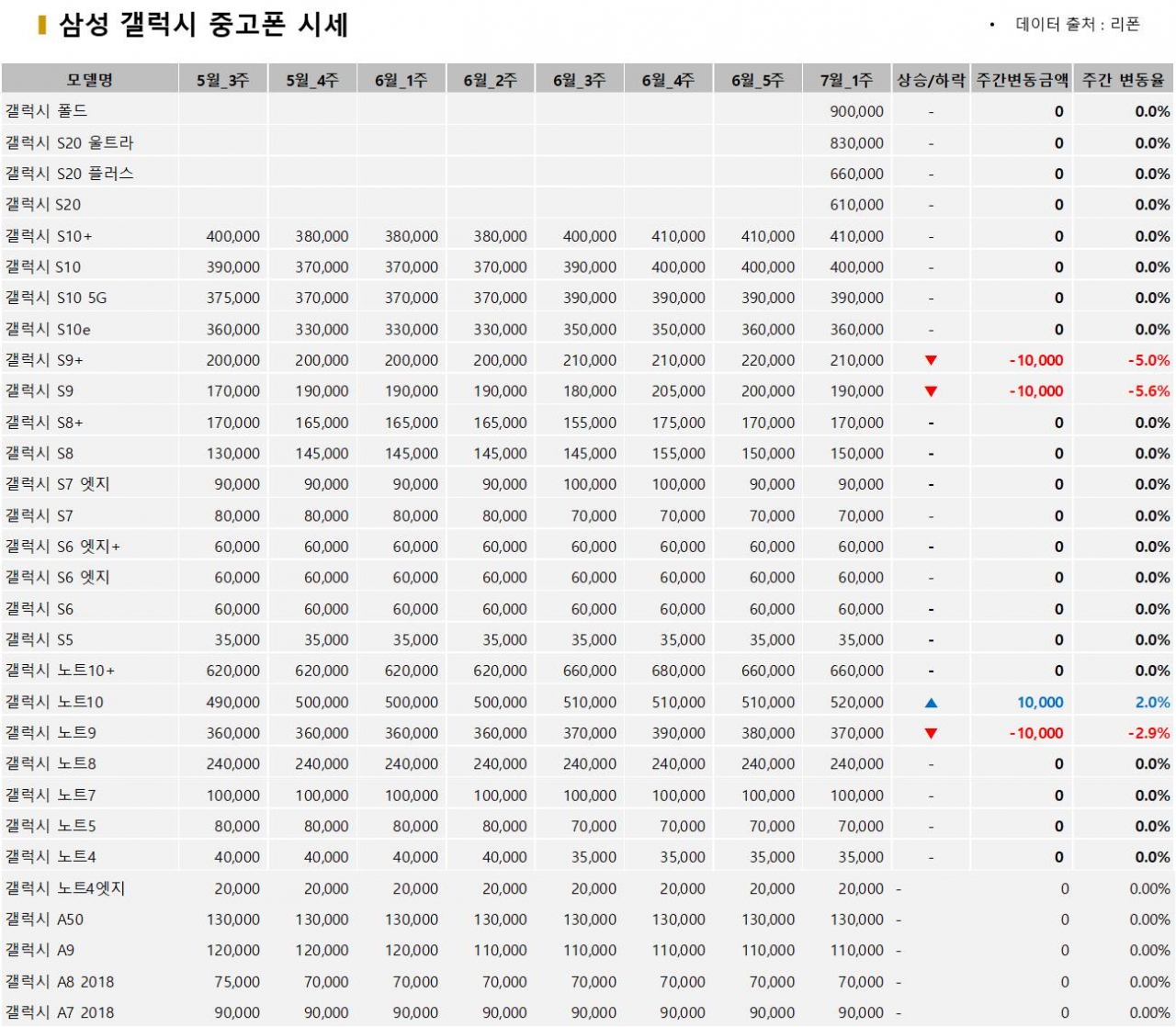Click the 170,000 price in the 5월_3주 column of 갤럭시 S9
Screen dimensions: 1176x1027
[233, 391]
